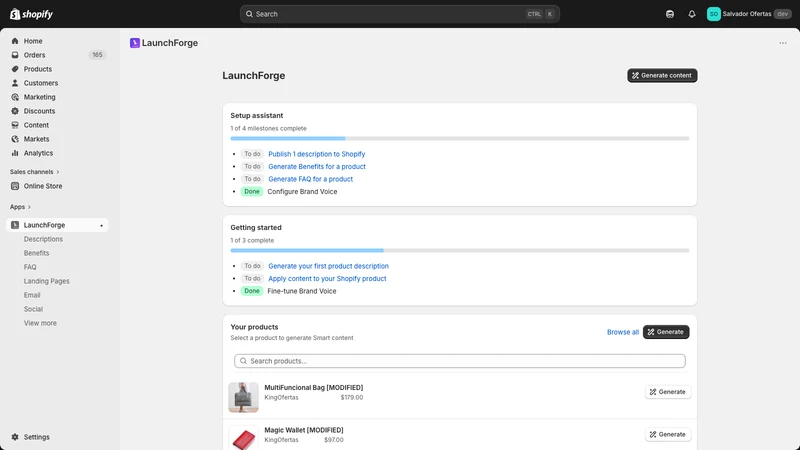Click Generate FAQ for a product link
800x450 pixels.
pyautogui.click(x=310, y=179)
